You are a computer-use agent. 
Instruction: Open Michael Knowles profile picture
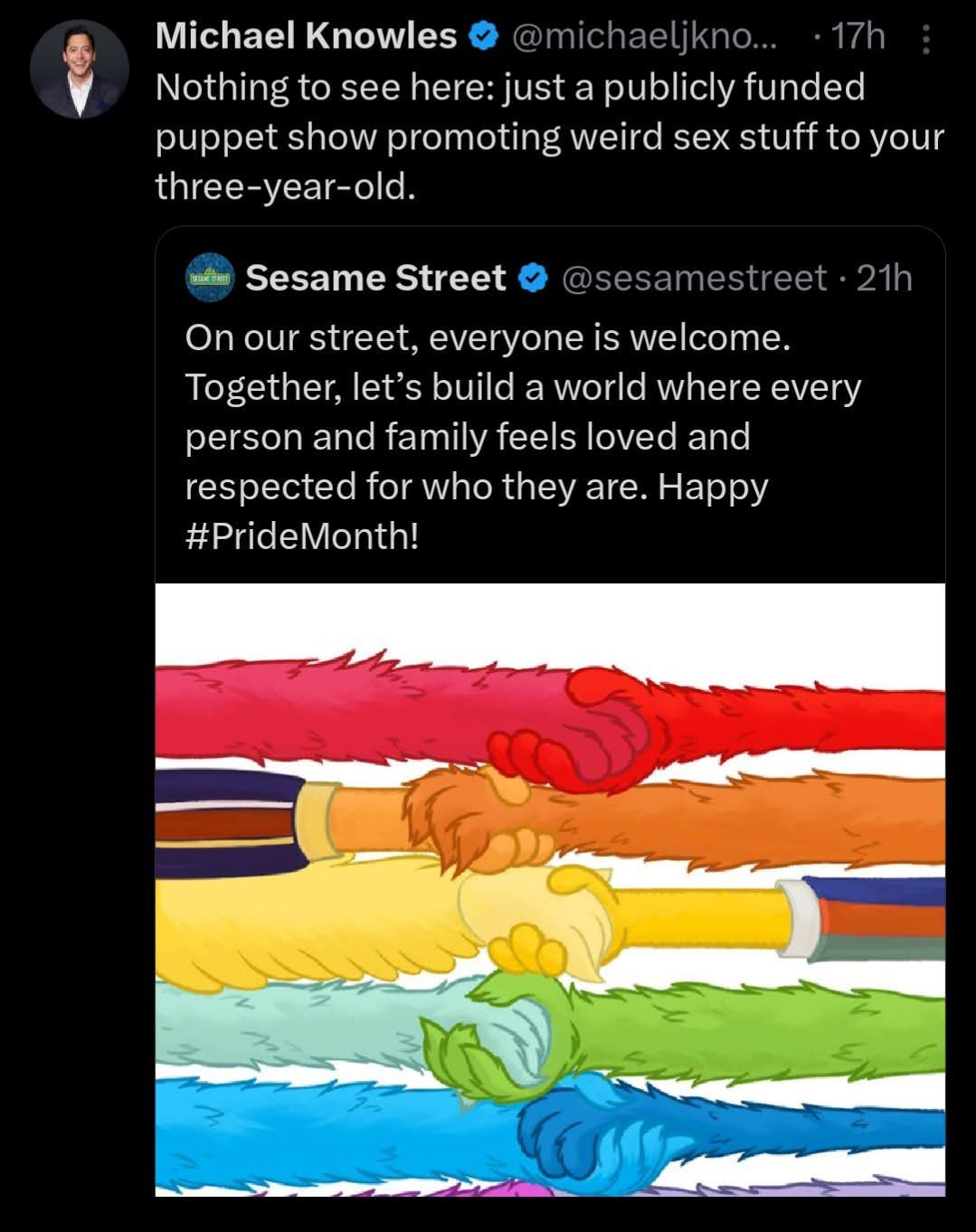click(79, 70)
